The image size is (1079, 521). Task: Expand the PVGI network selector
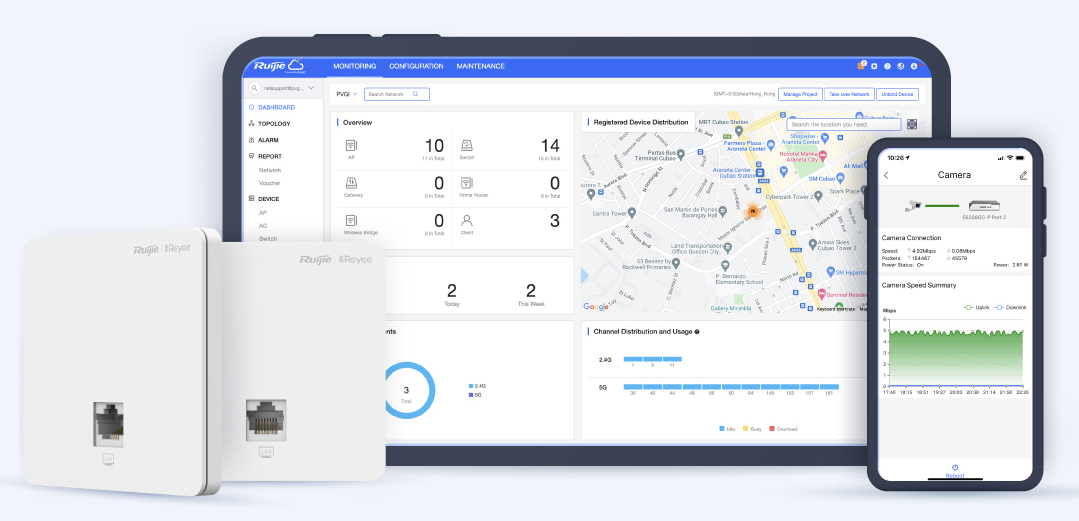[x=347, y=94]
